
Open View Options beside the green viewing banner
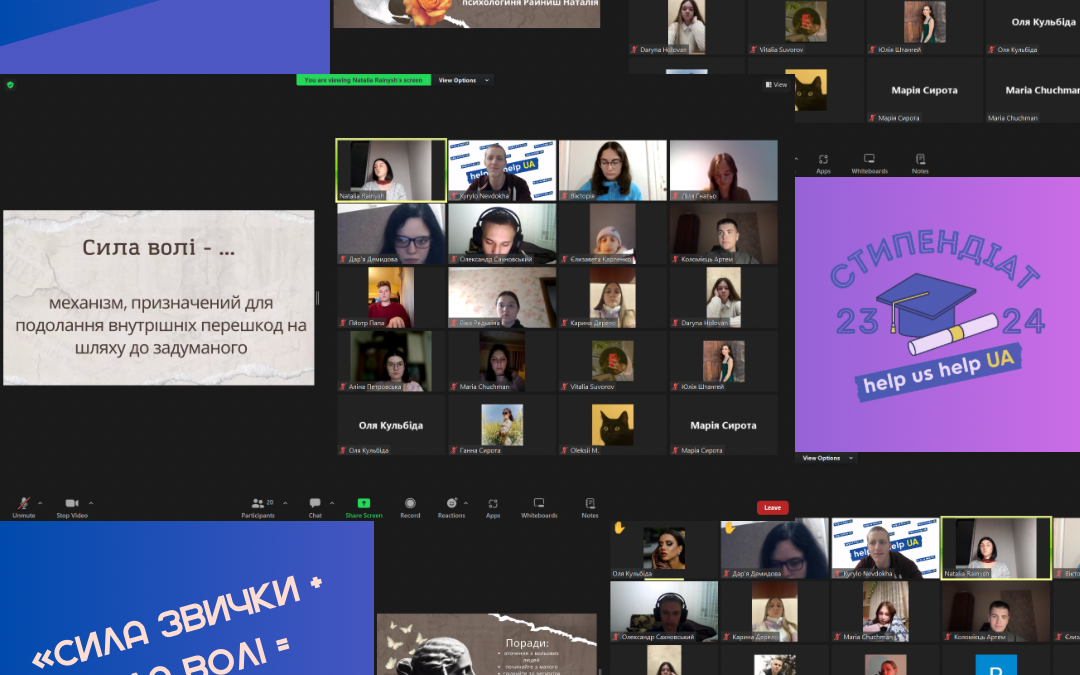click(464, 80)
